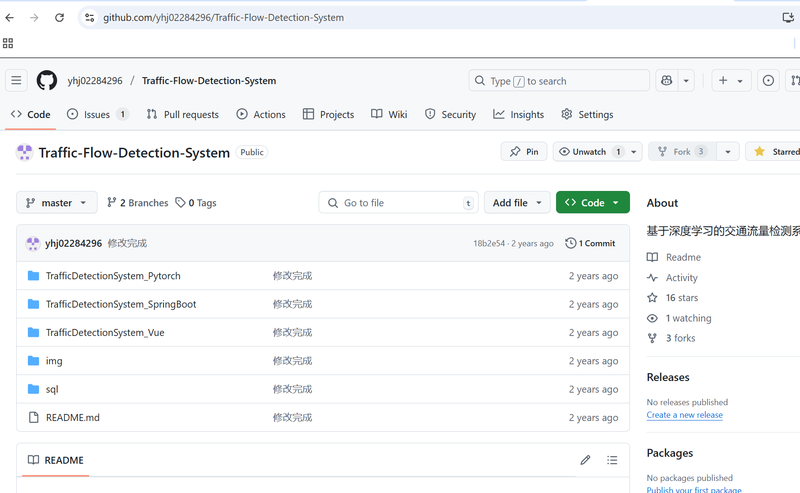Fork the repository

click(683, 152)
